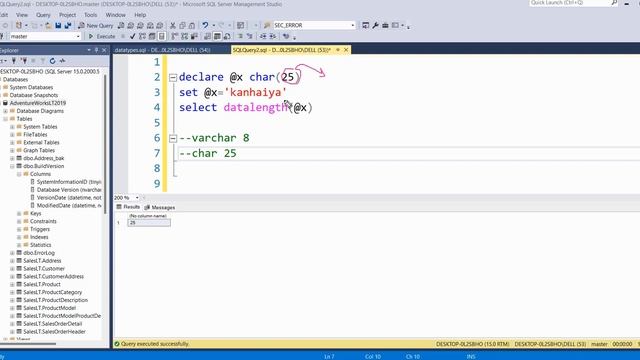Click Uncomment selected lines icon
Image resolution: width=640 pixels, height=360 pixels.
250,36
